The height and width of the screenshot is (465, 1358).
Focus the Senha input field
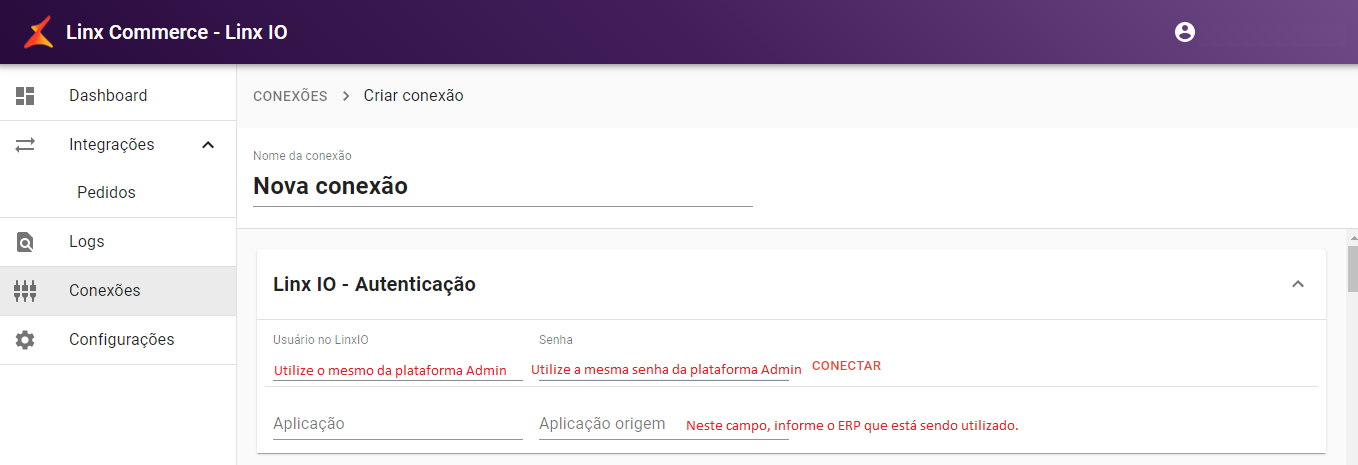[663, 369]
